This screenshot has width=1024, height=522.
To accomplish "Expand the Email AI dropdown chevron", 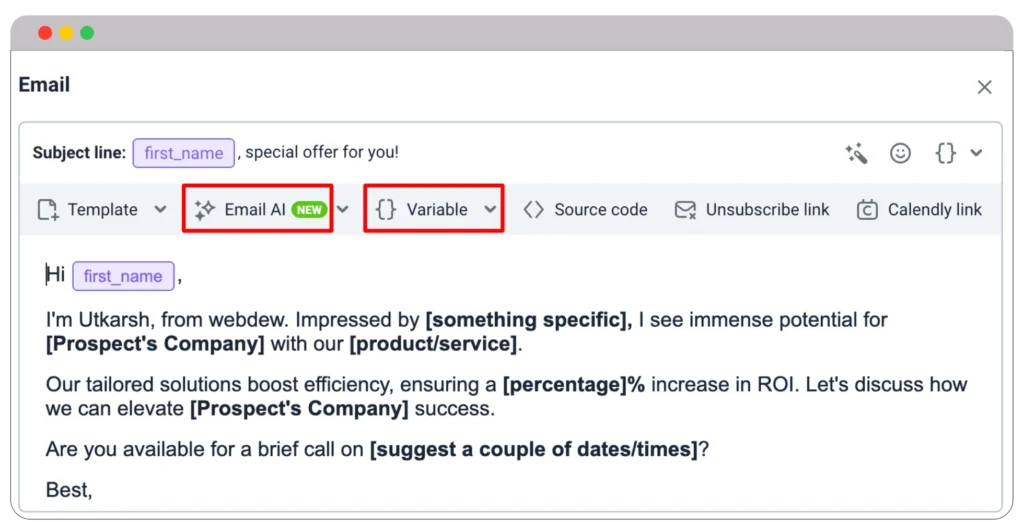I will click(343, 210).
